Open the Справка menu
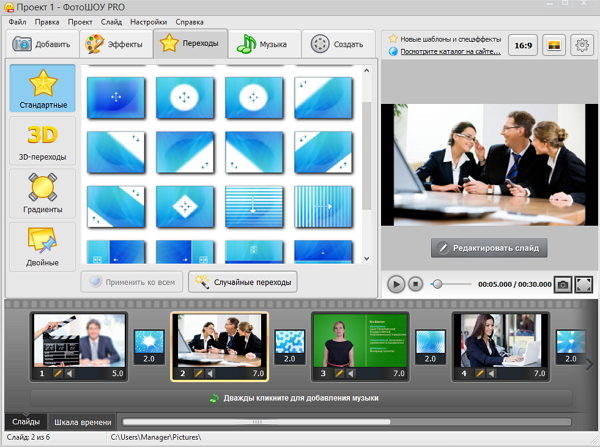Viewport: 600px width, 447px height. pos(189,22)
